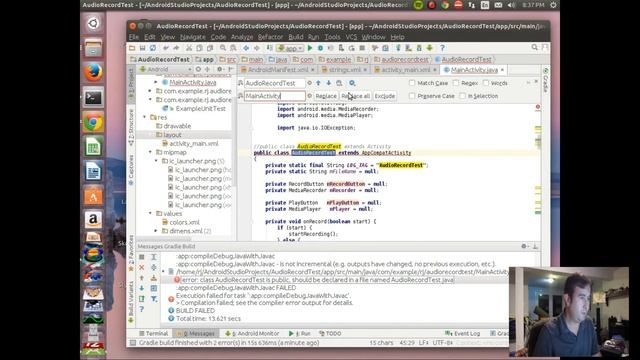Open Firefox from the Ubuntu launcher
640x360 pixels.
coord(93,73)
